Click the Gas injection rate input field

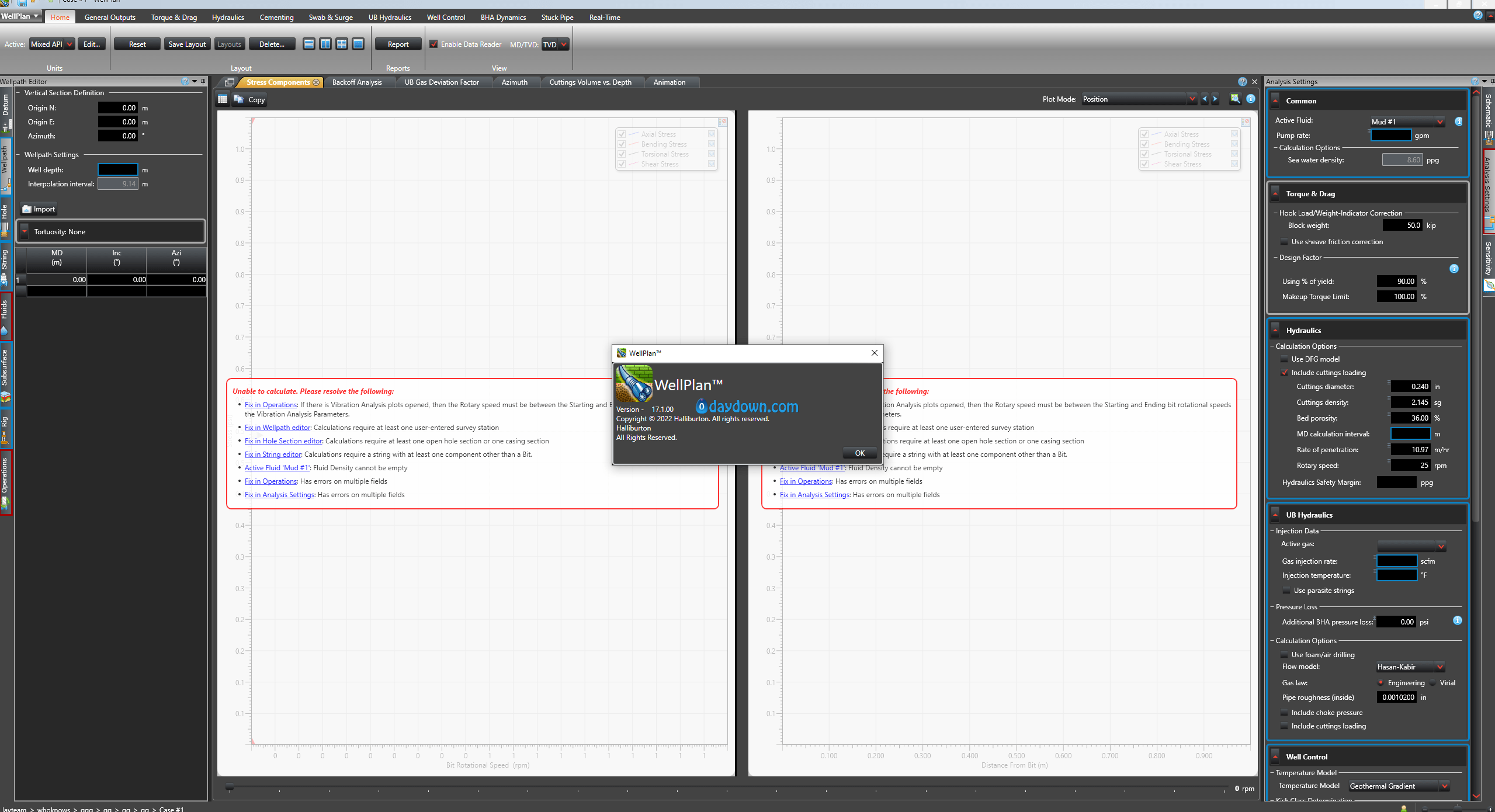pyautogui.click(x=1396, y=561)
